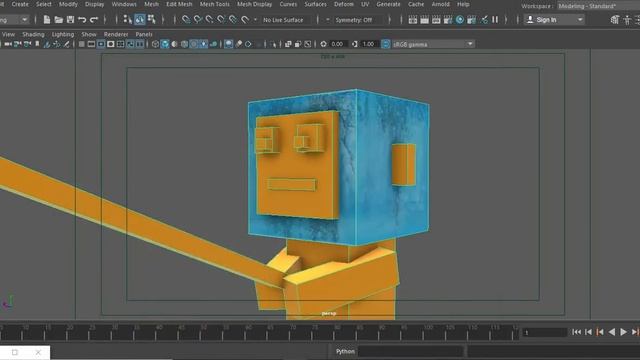Choose Select by object type icon

pos(140,19)
